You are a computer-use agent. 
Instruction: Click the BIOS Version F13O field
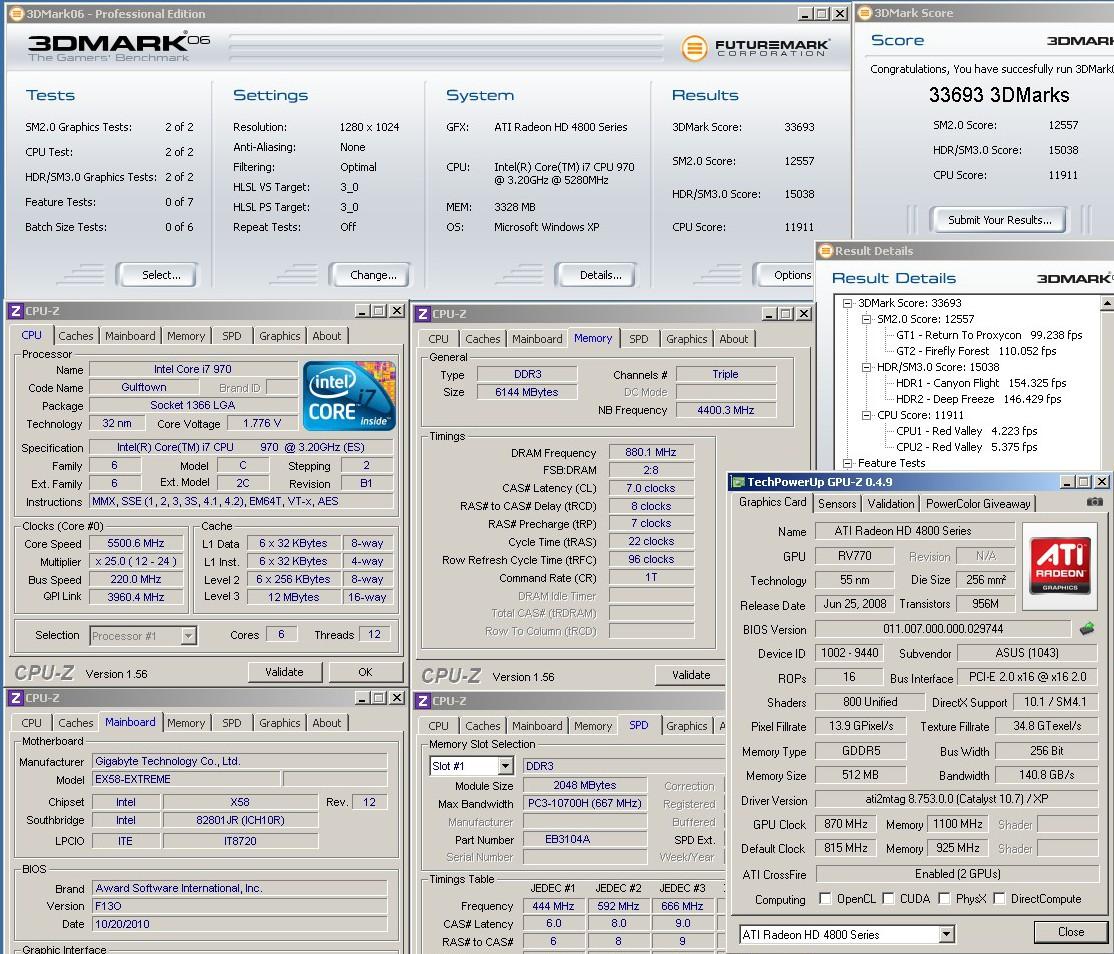(239, 906)
